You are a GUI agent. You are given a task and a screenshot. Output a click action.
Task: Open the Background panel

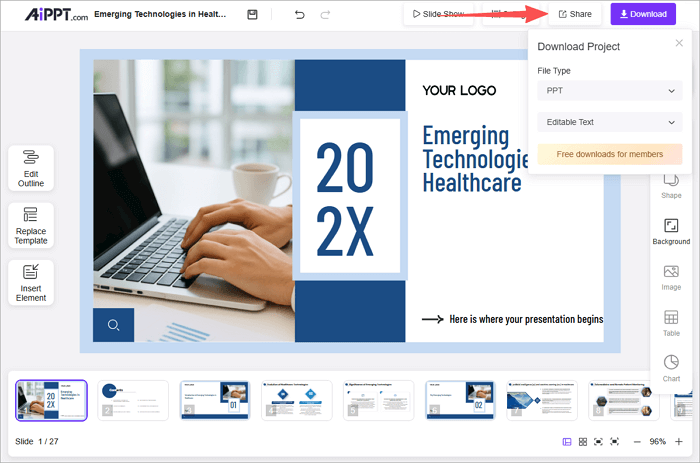point(671,232)
